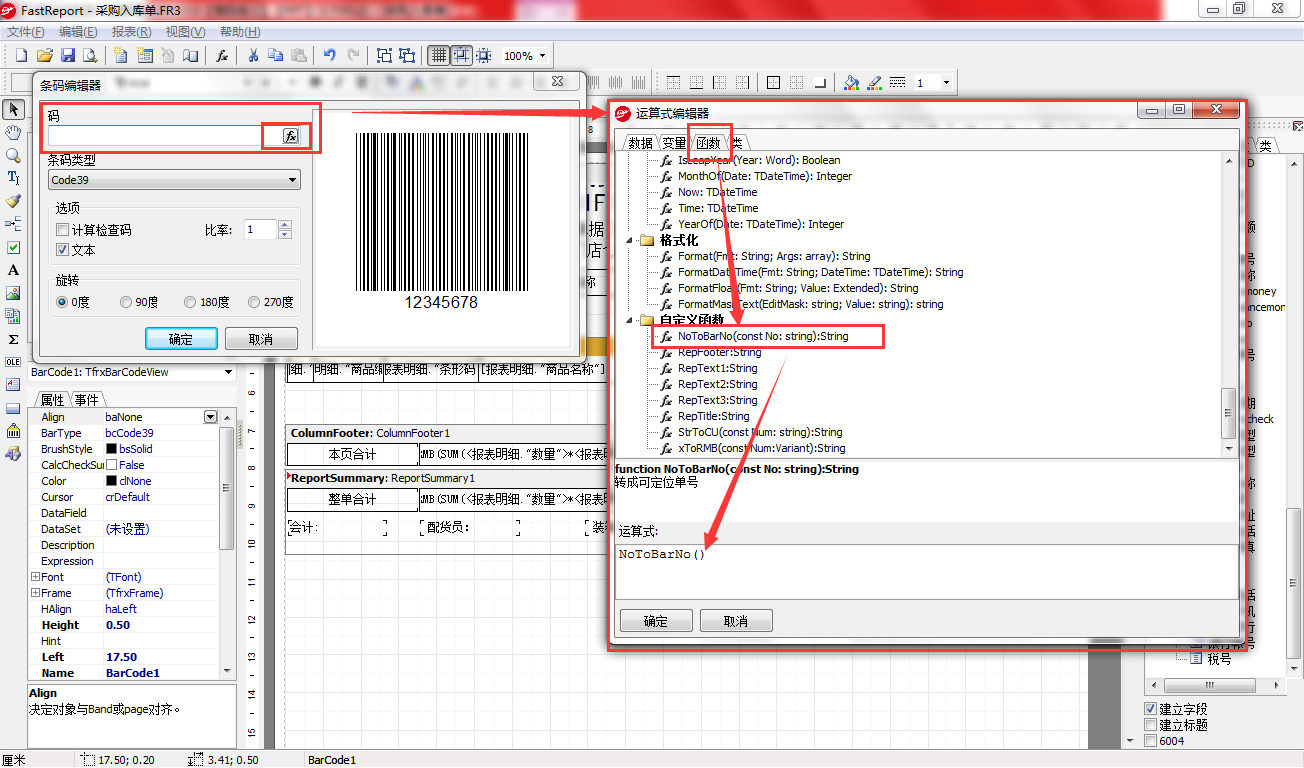Select the Picture object tool

[x=13, y=293]
